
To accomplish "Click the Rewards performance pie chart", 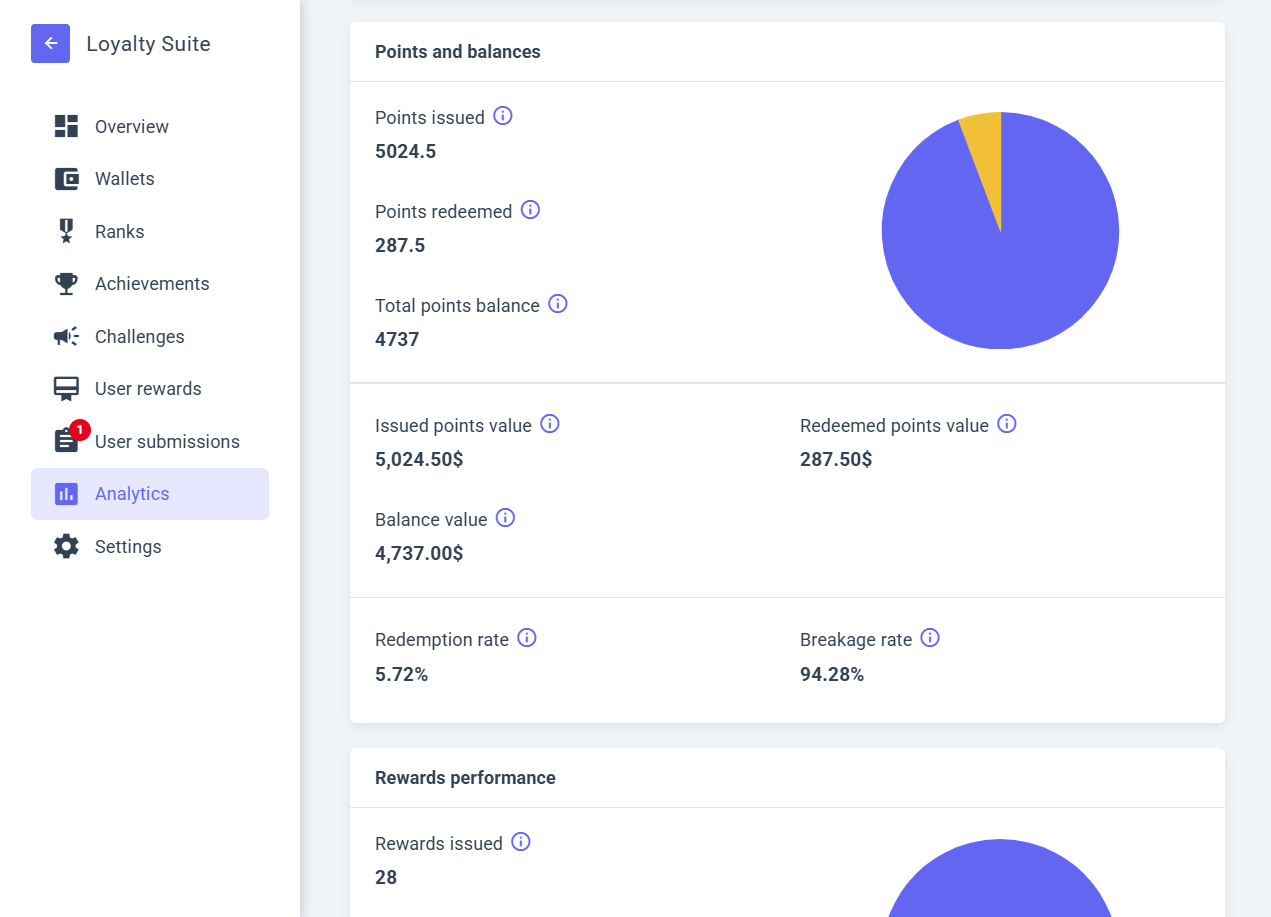I will (1000, 878).
